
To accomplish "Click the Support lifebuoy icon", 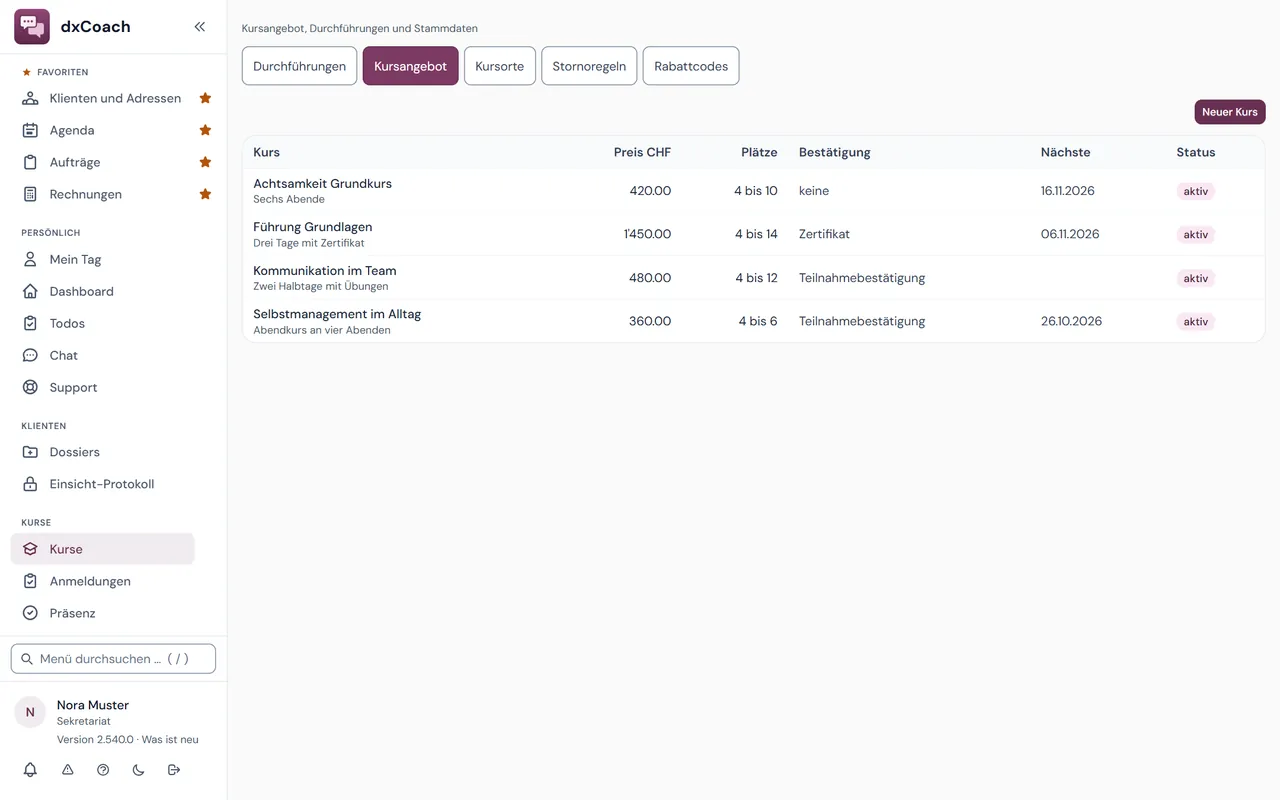I will 30,387.
